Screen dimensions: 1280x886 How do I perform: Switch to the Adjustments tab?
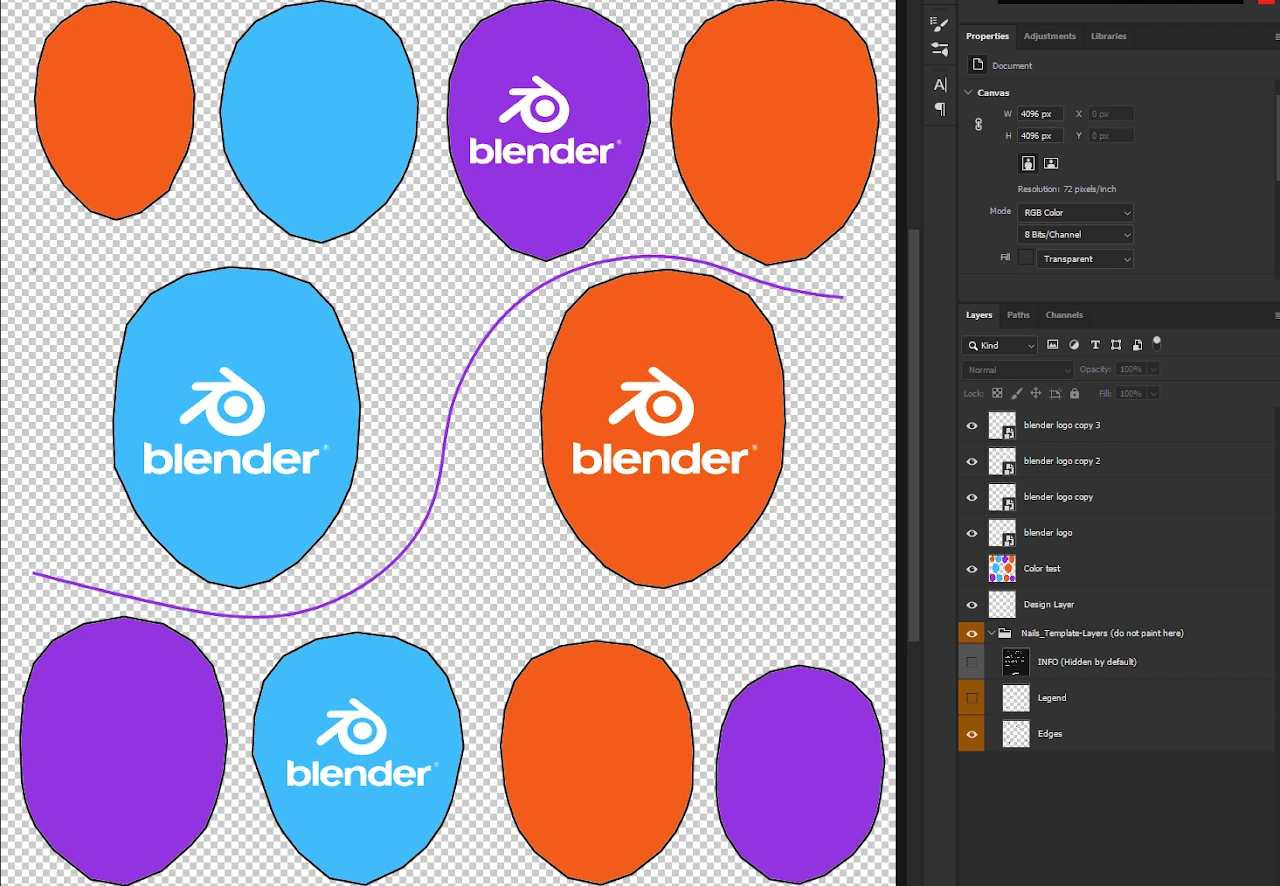pos(1050,36)
